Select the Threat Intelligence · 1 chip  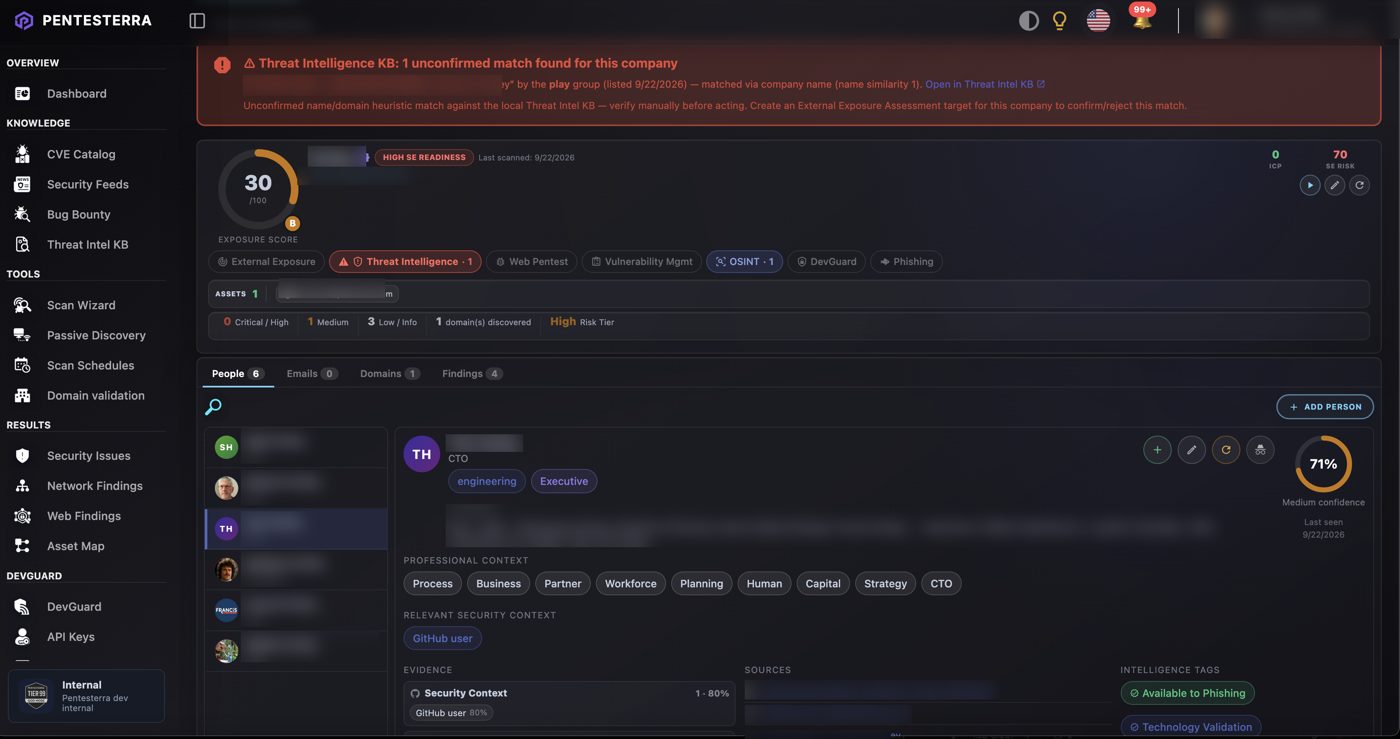[405, 262]
